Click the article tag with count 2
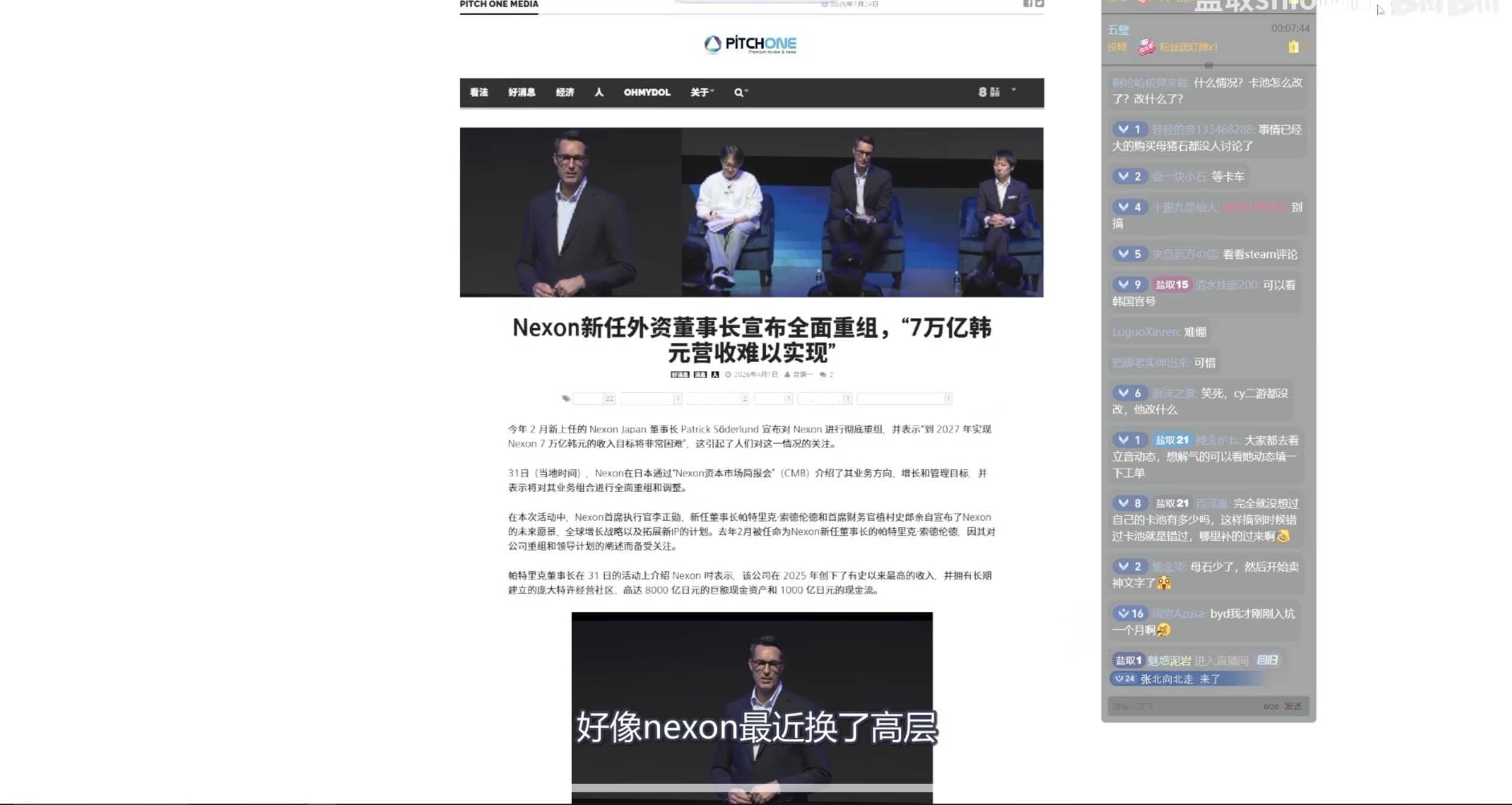 (718, 398)
